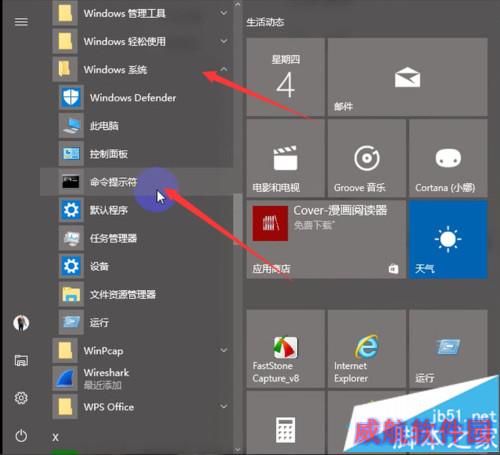
Task: Open 默认程序 gear icon
Action: pos(71,210)
